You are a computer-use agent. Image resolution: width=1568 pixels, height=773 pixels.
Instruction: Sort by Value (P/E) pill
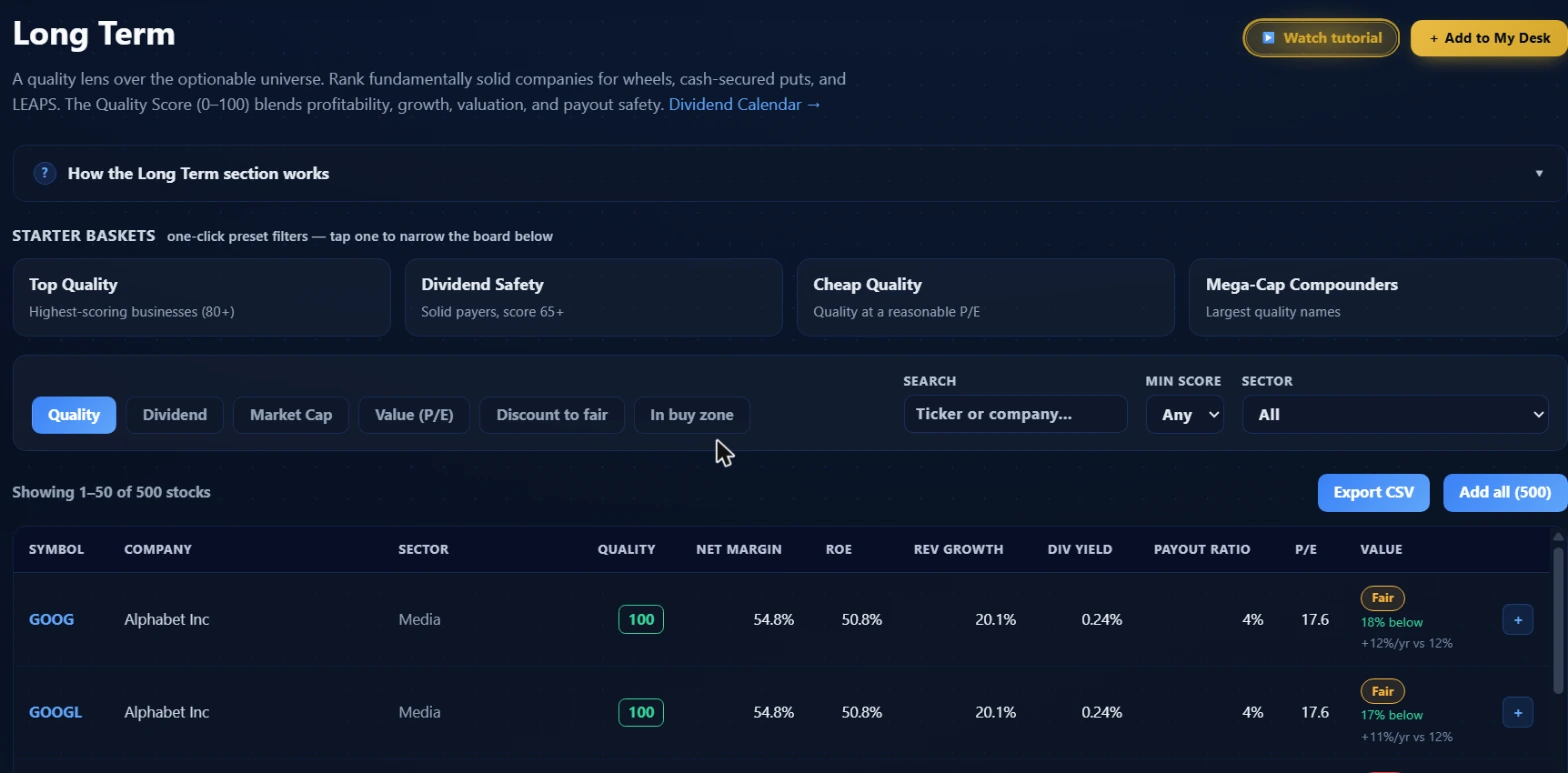(x=414, y=415)
